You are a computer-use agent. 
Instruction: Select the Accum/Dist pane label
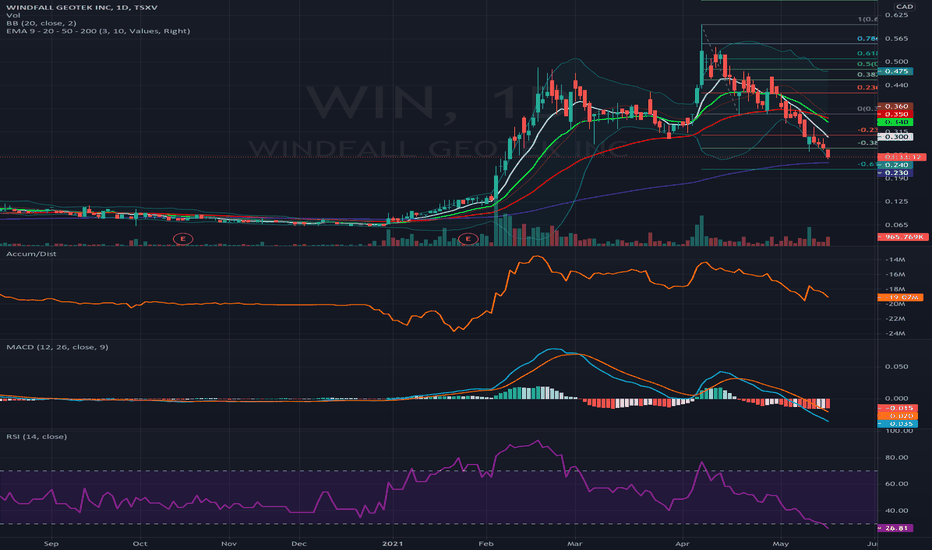(x=32, y=254)
